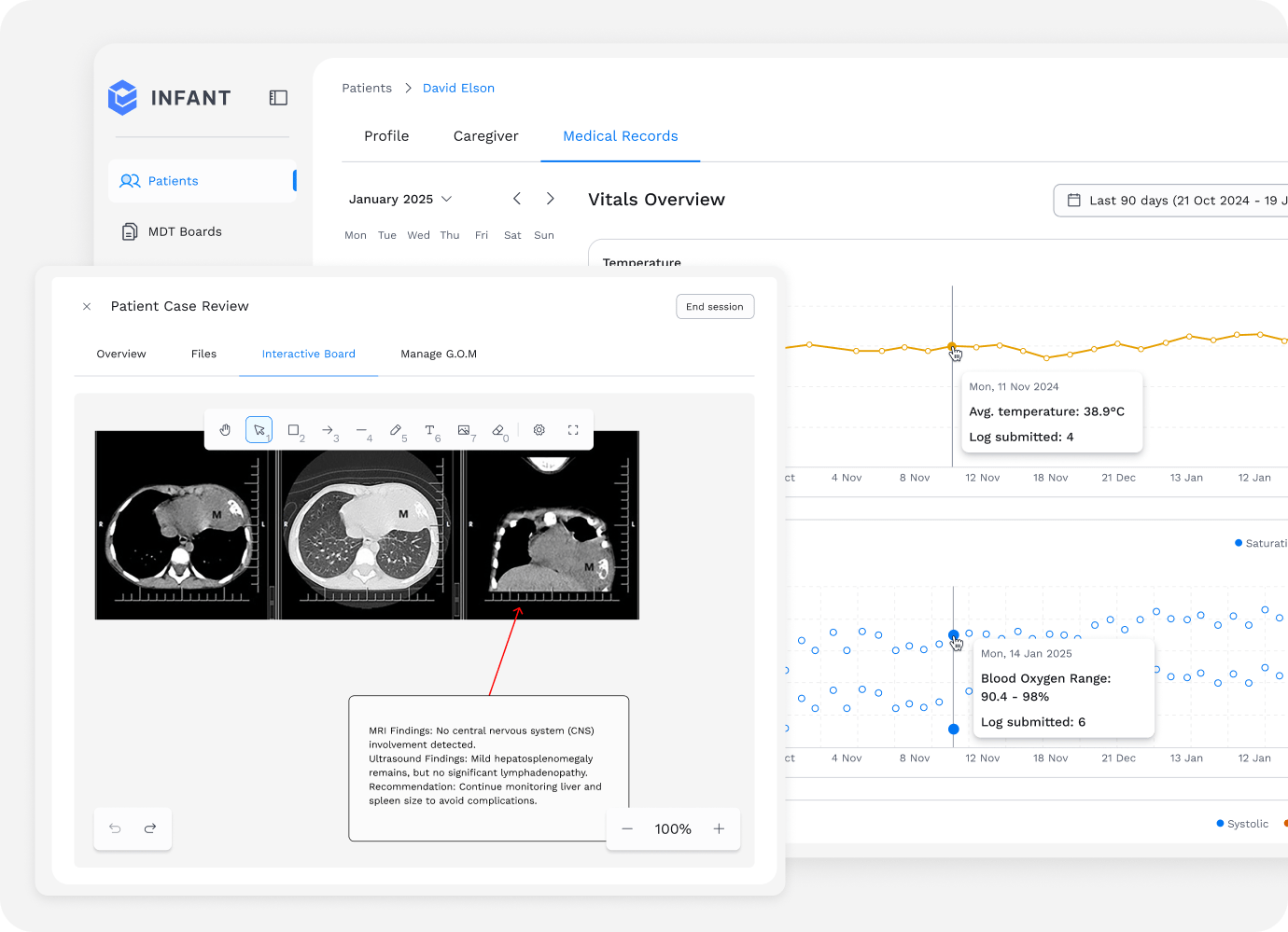1288x932 pixels.
Task: Close the Patient Case Review panel
Action: coord(87,306)
